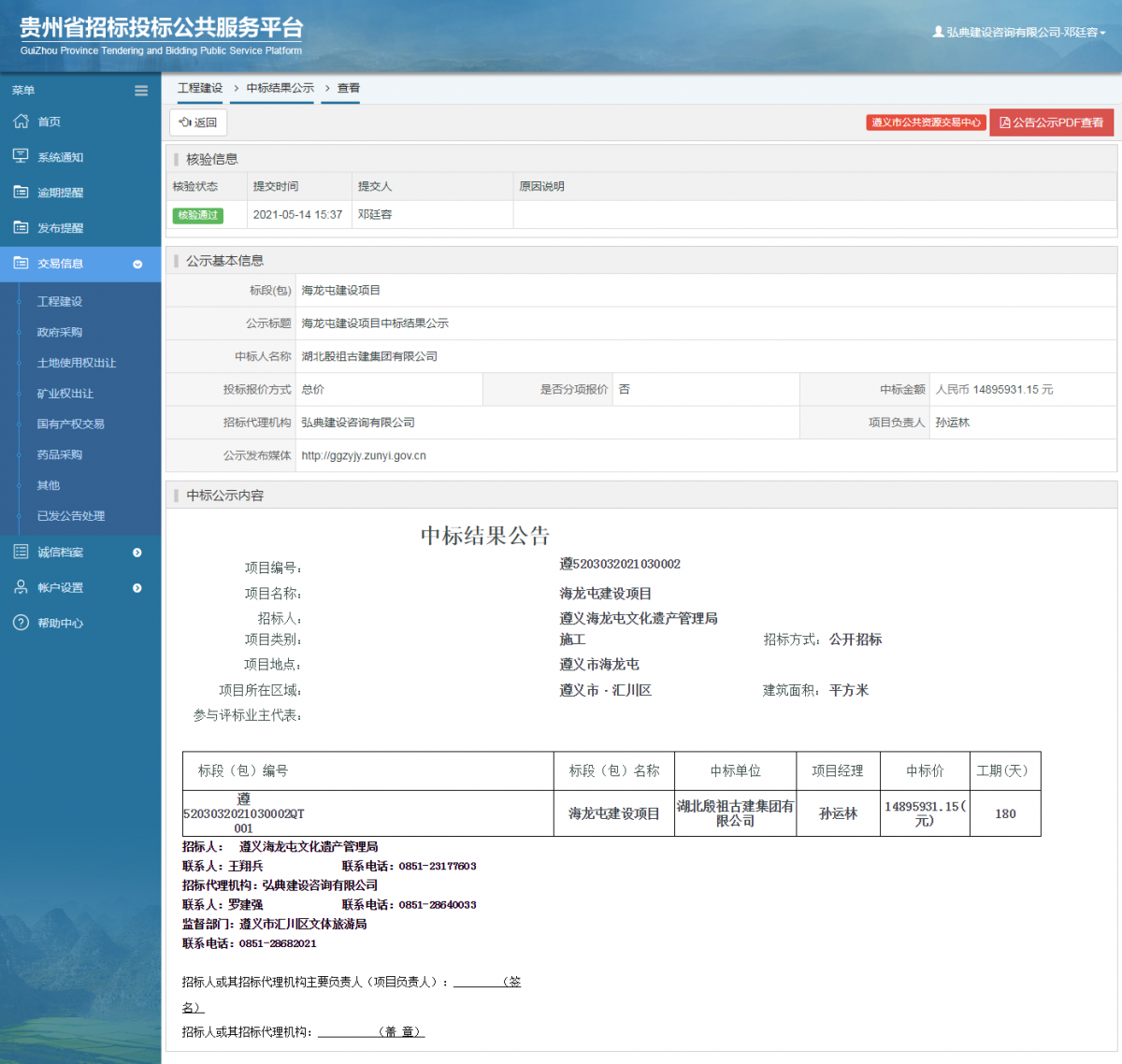
Task: Click supervisor phone 0851-28682021
Action: [278, 944]
